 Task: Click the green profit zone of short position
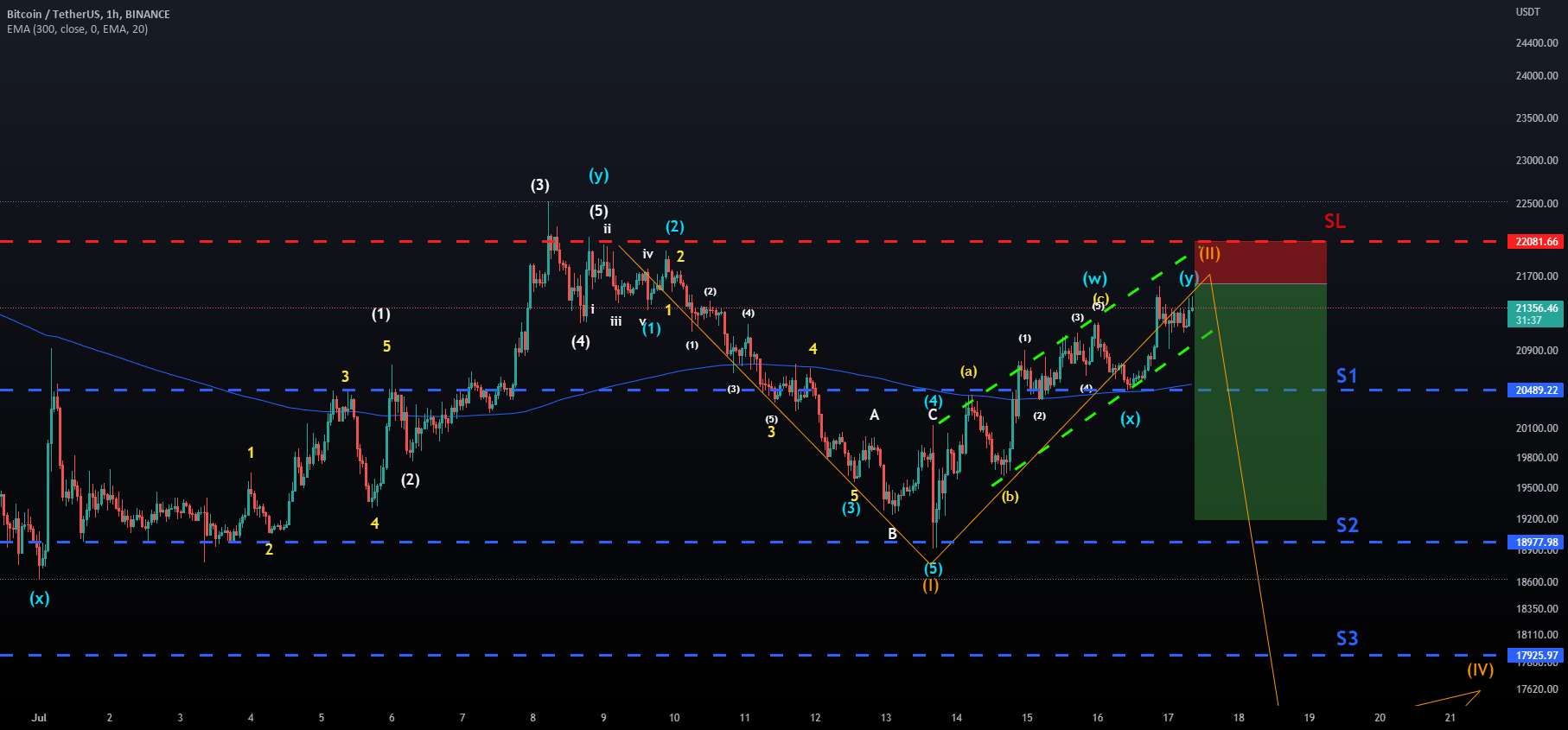tap(1260, 402)
